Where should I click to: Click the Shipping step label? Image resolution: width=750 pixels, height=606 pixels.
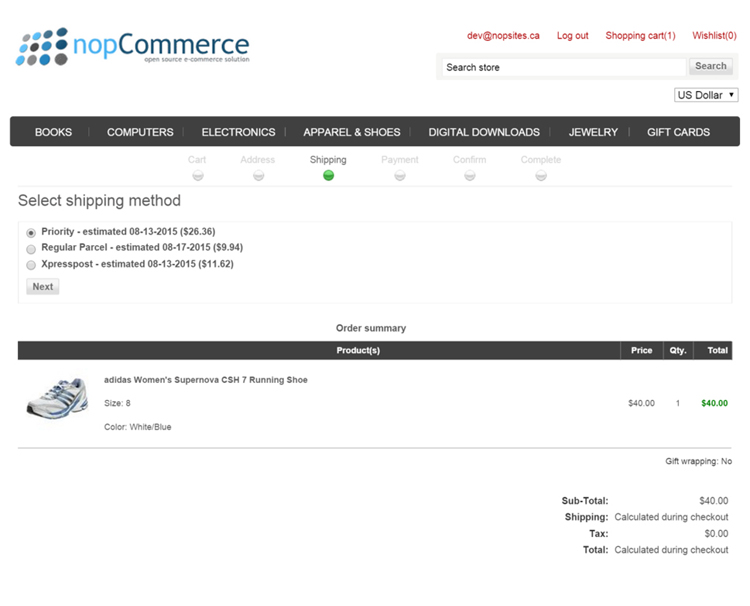[x=328, y=160]
